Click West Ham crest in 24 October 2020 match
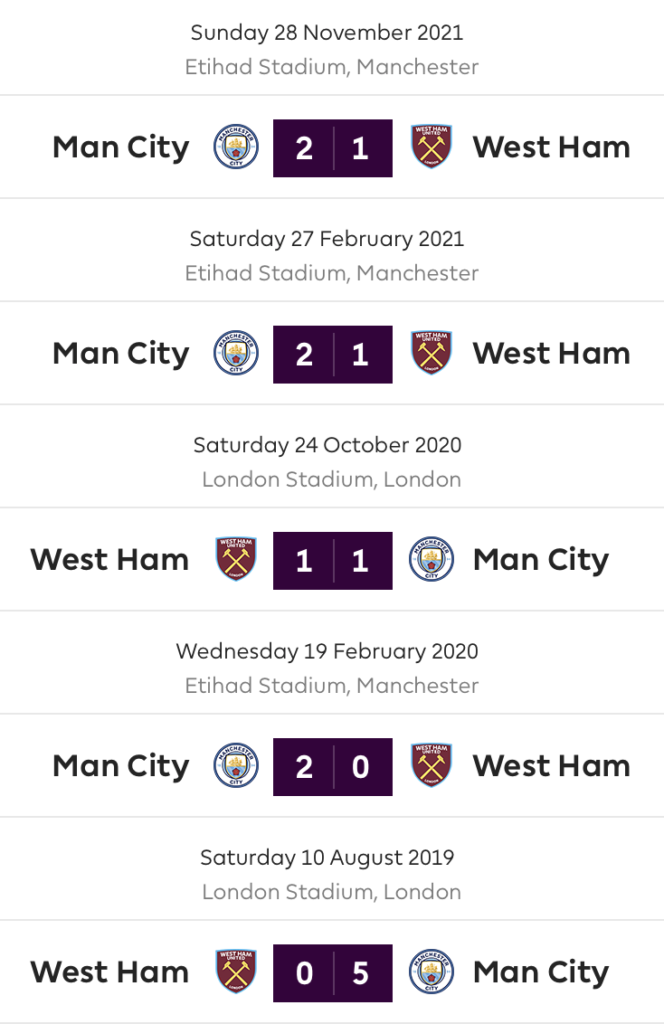Image resolution: width=664 pixels, height=1024 pixels. (236, 559)
